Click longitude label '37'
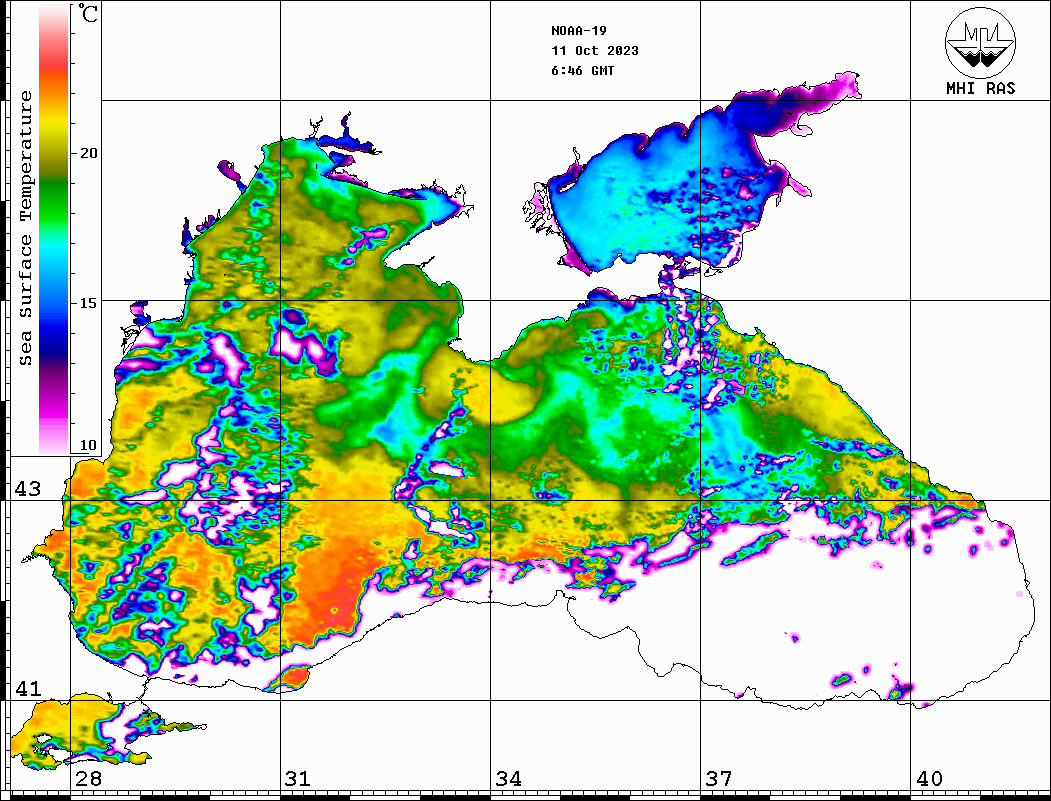This screenshot has height=801, width=1051. pyautogui.click(x=719, y=779)
